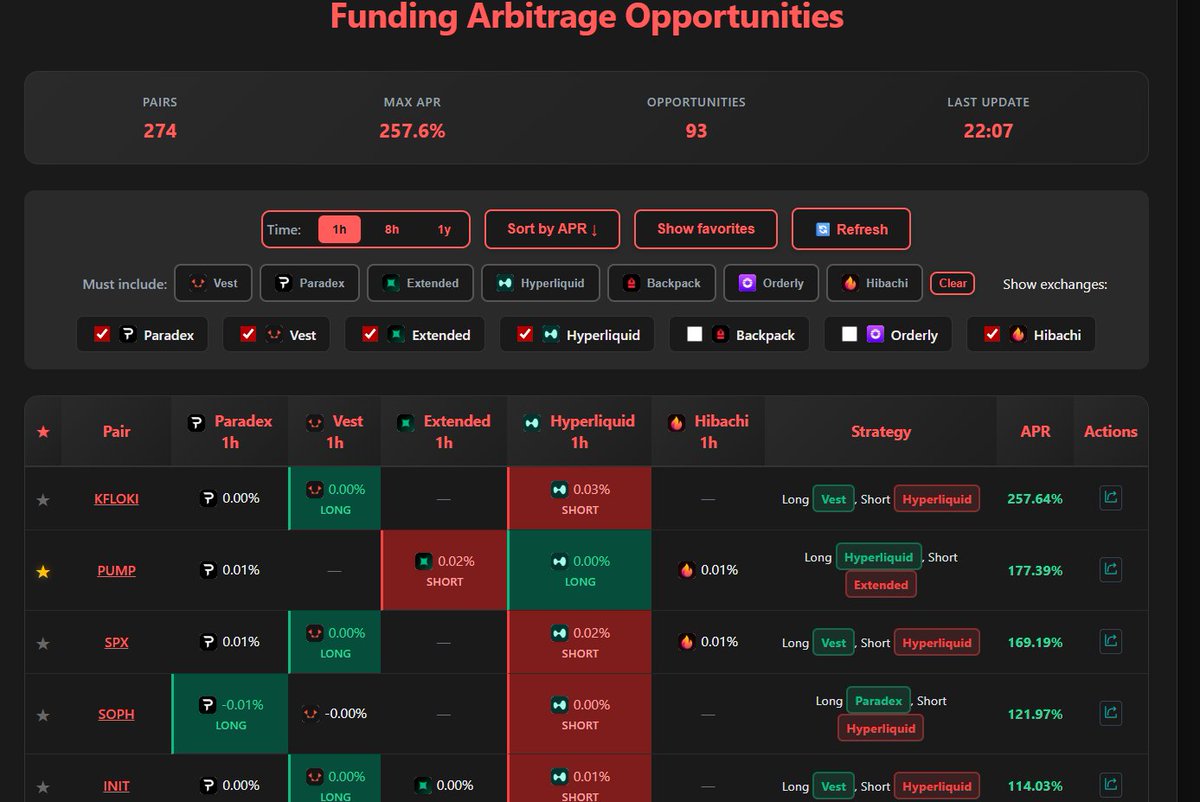The height and width of the screenshot is (802, 1200).
Task: Click the Hibachi flame icon in SPX row
Action: pos(686,642)
